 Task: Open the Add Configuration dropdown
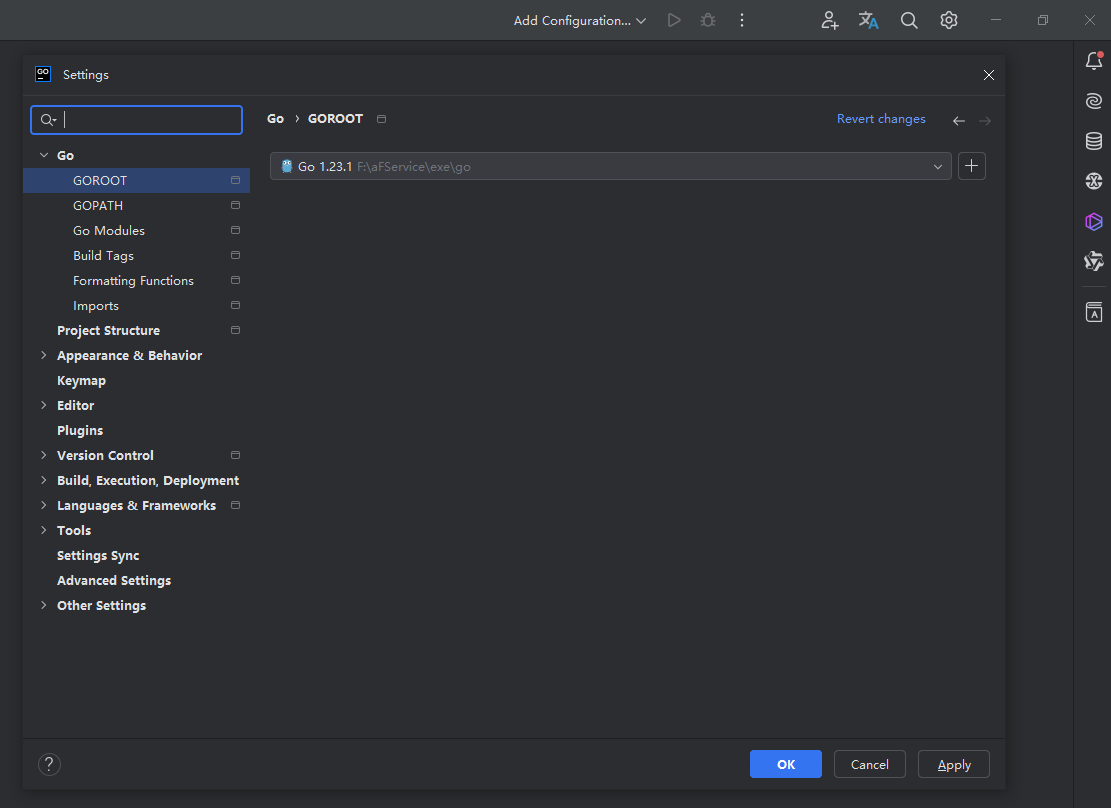pos(580,20)
